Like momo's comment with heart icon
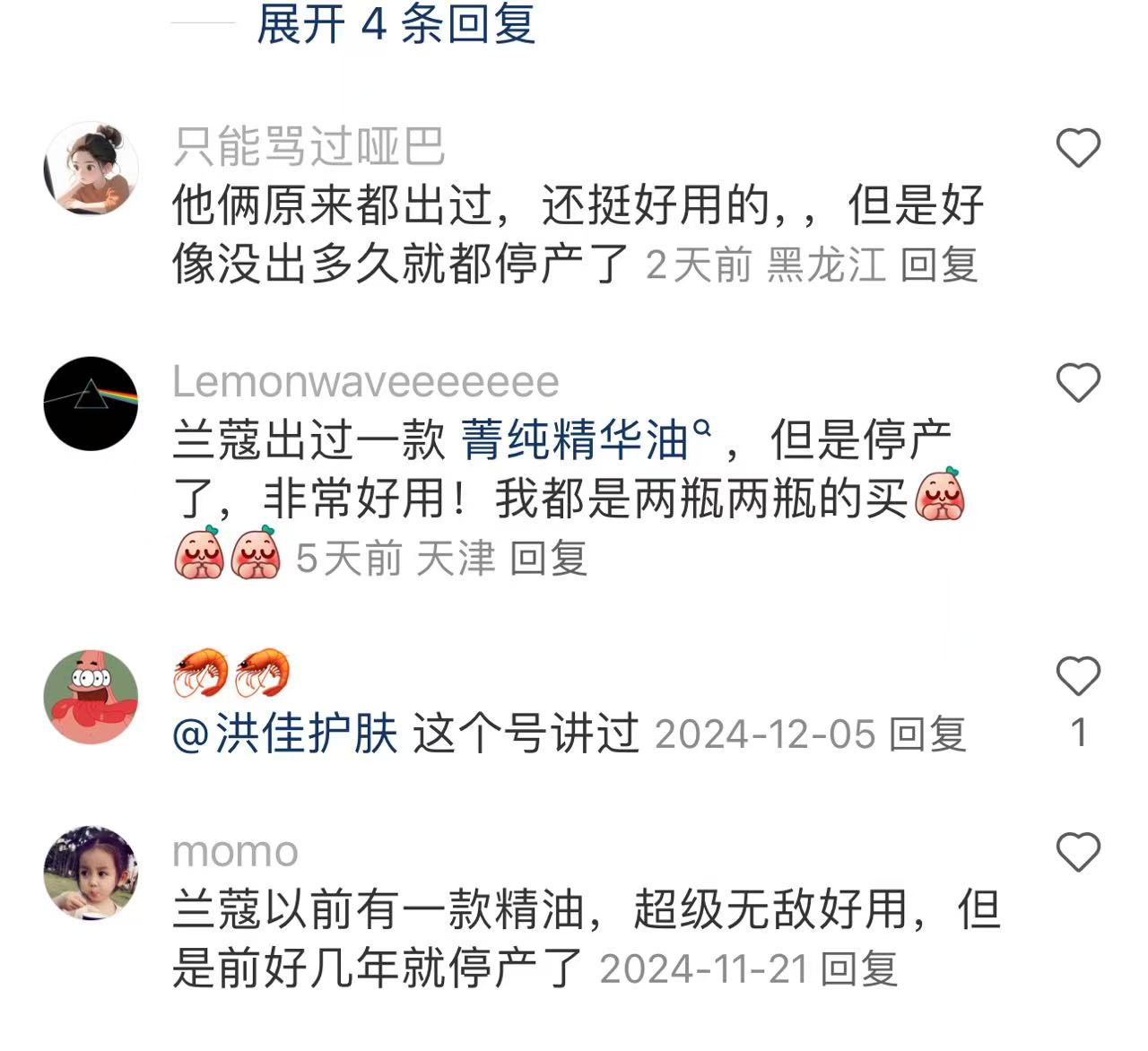 click(x=1078, y=852)
